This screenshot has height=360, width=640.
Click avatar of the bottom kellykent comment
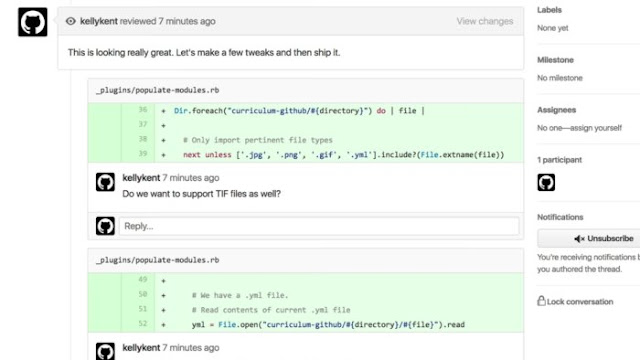click(105, 351)
